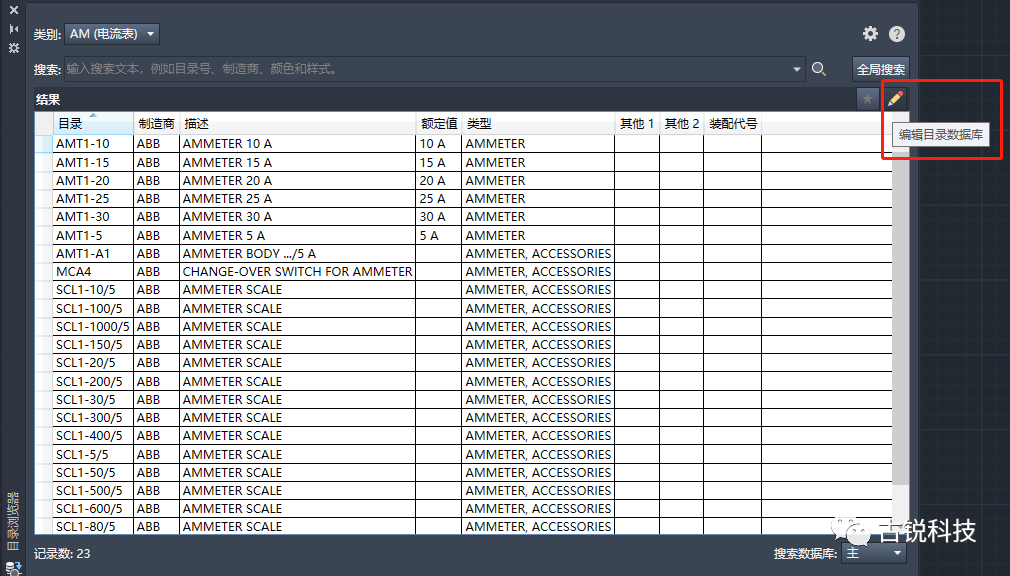Open the help question mark icon

click(x=897, y=34)
